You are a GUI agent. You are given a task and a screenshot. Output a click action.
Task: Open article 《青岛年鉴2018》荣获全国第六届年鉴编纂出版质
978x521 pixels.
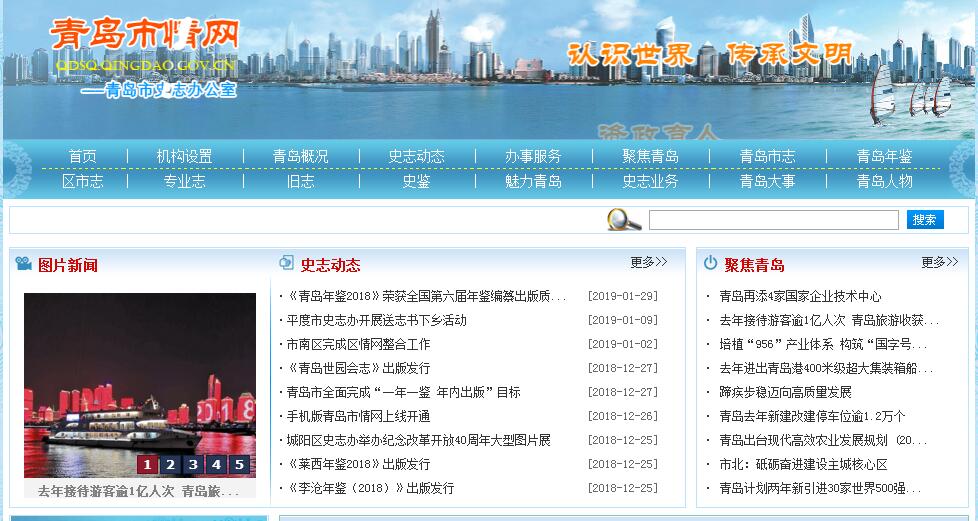coord(426,296)
